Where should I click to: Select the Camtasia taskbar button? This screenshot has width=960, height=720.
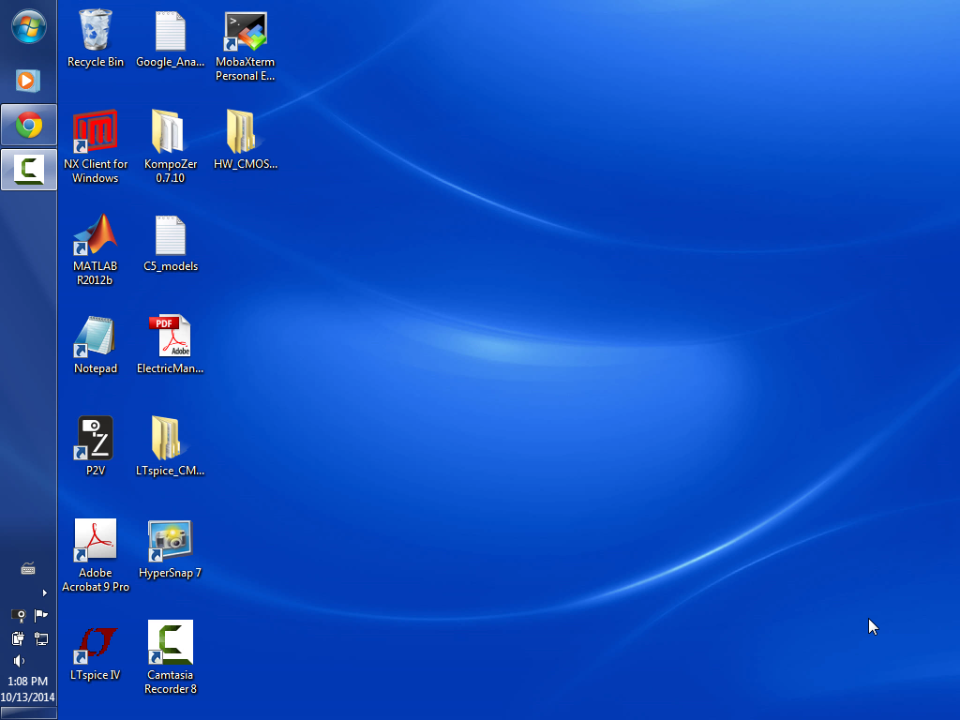28,169
